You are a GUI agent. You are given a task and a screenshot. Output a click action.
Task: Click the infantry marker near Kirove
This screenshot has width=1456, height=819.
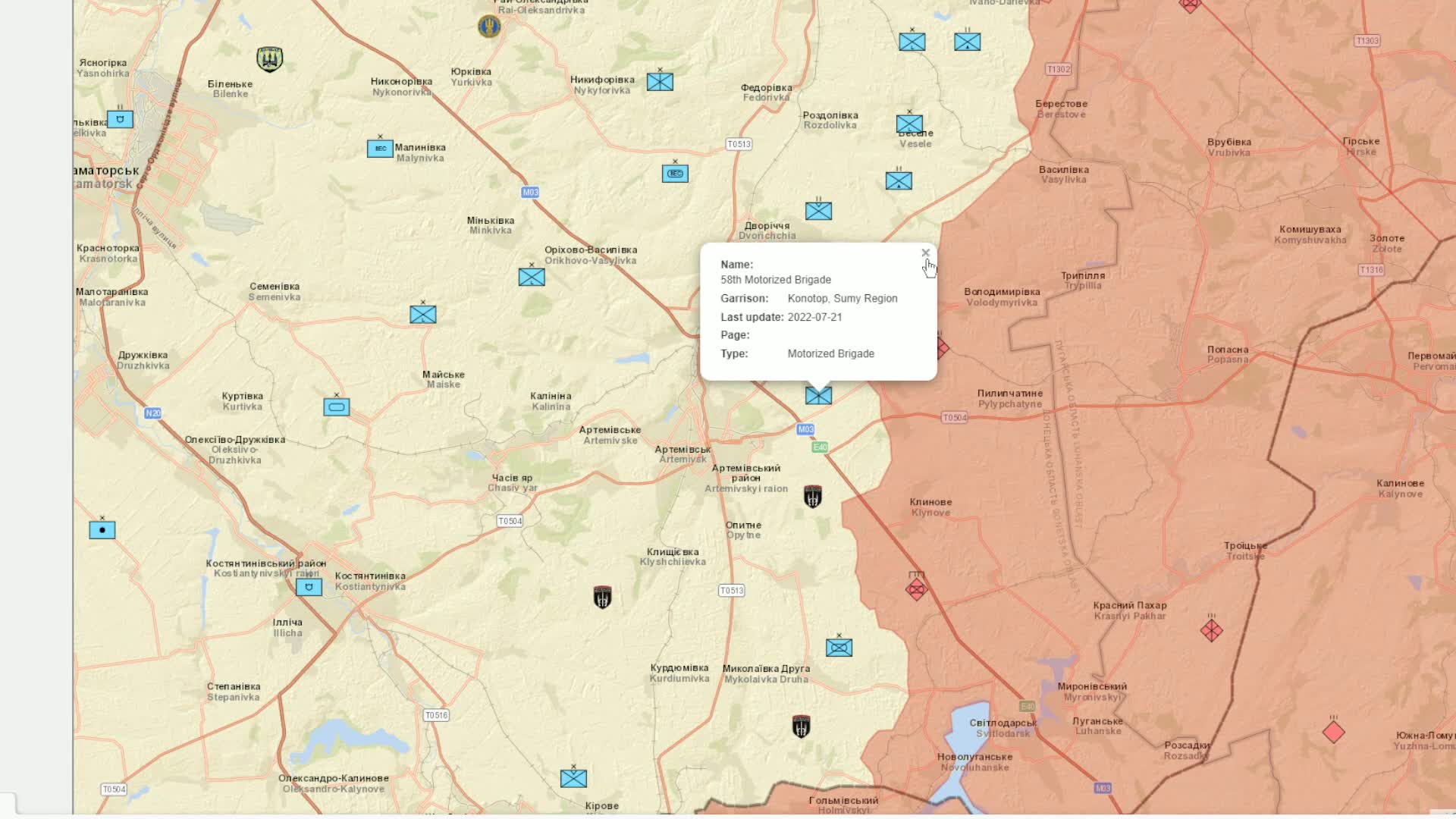(x=573, y=777)
